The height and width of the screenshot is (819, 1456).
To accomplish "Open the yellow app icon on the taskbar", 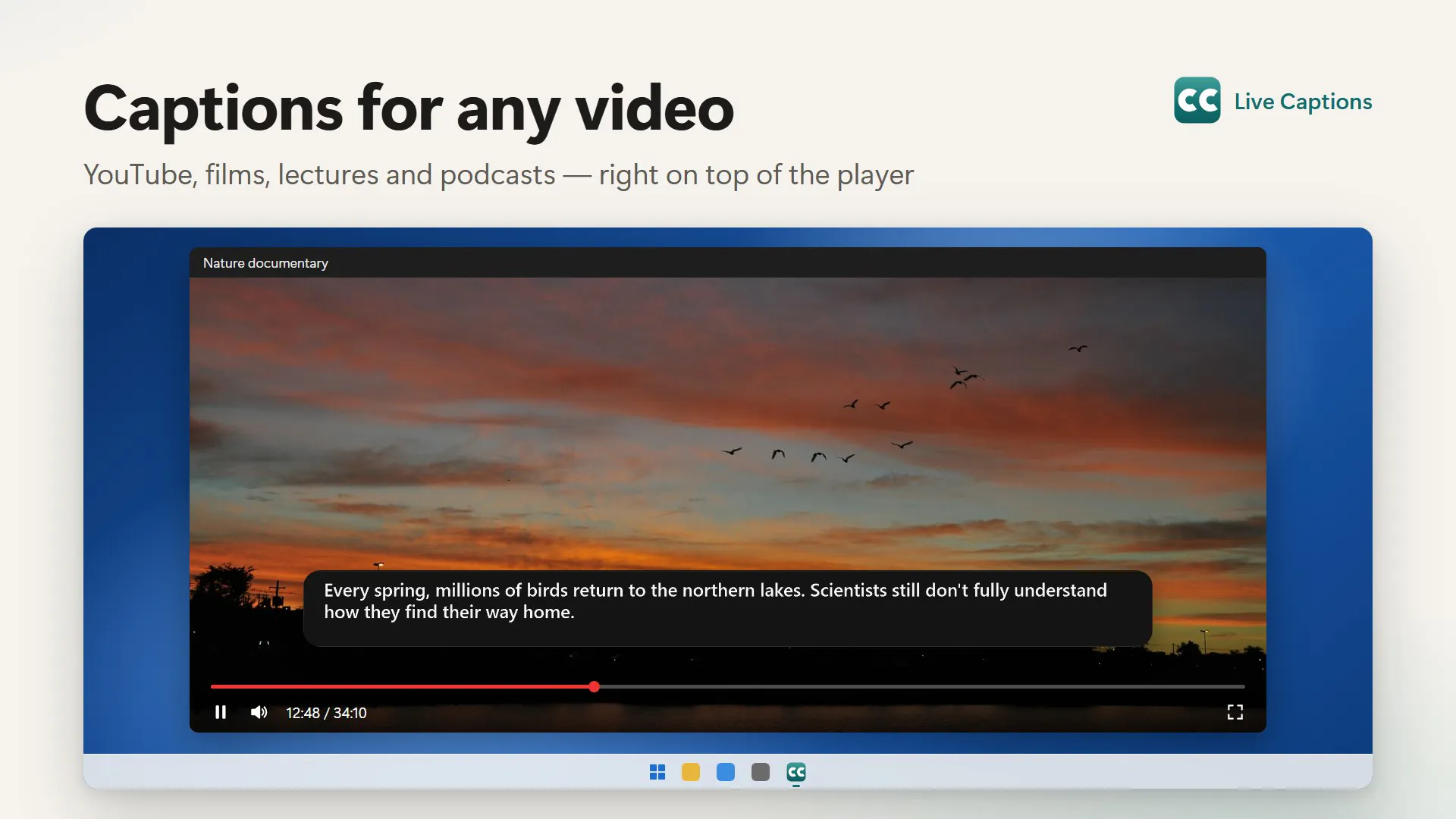I will pos(691,772).
